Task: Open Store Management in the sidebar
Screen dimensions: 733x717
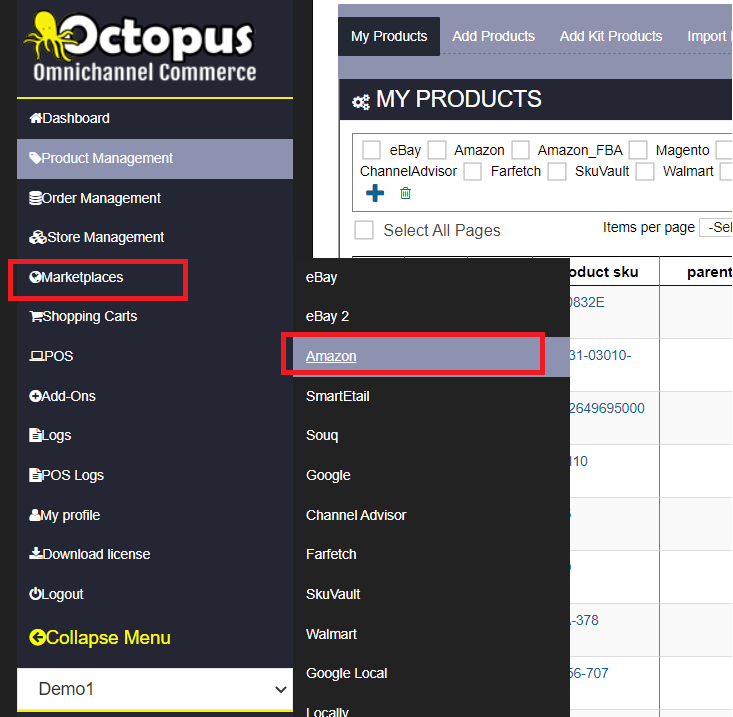Action: click(x=155, y=237)
